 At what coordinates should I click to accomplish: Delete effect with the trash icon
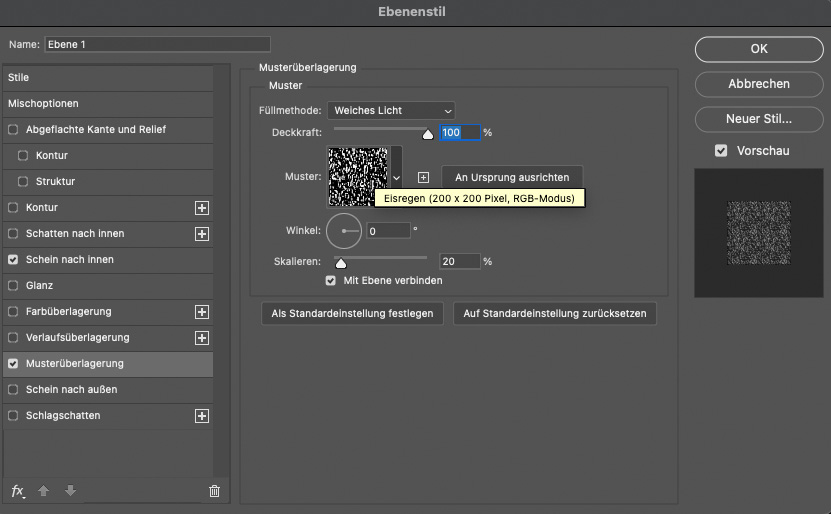[x=214, y=491]
